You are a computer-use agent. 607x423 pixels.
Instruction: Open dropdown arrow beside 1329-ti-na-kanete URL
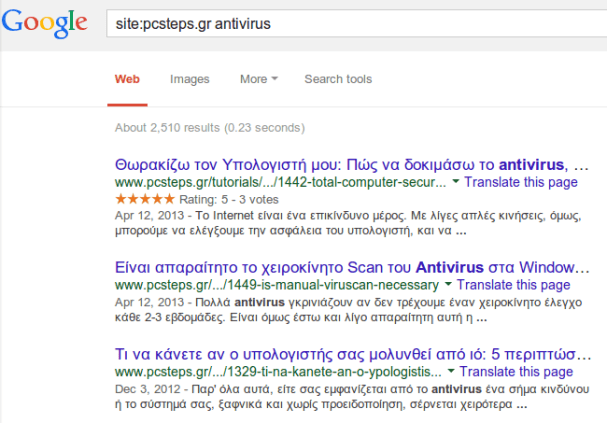point(451,371)
